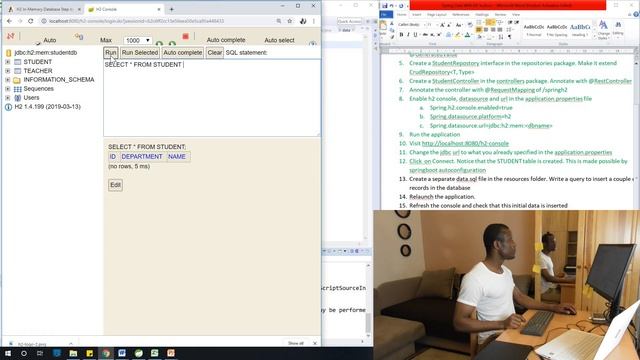Screen dimensions: 640x360
Task: Open the Word View ribbon tab
Action: 516,15
